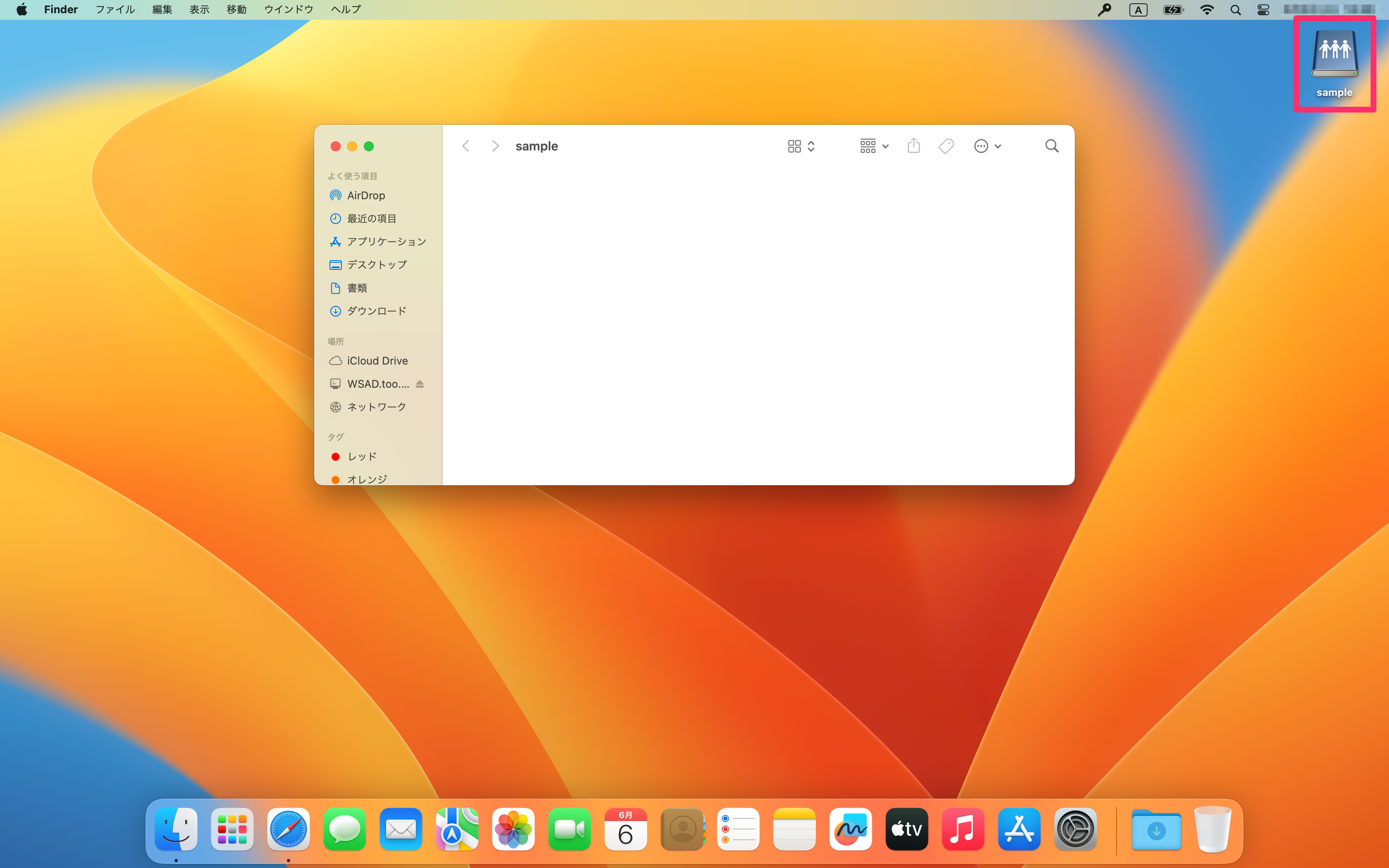Viewport: 1389px width, 868px height.
Task: Open Spotlight search in menu bar
Action: [1236, 10]
